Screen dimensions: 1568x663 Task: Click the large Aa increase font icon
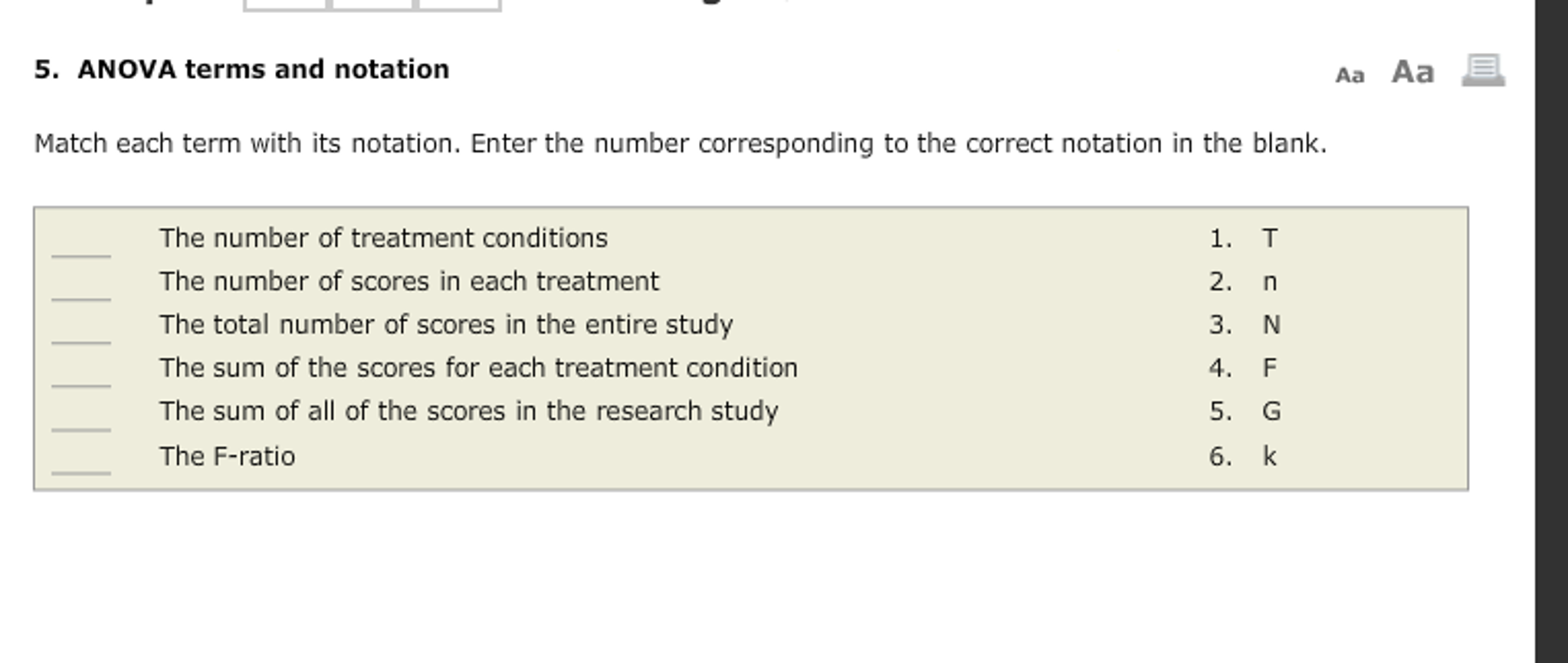[1414, 73]
